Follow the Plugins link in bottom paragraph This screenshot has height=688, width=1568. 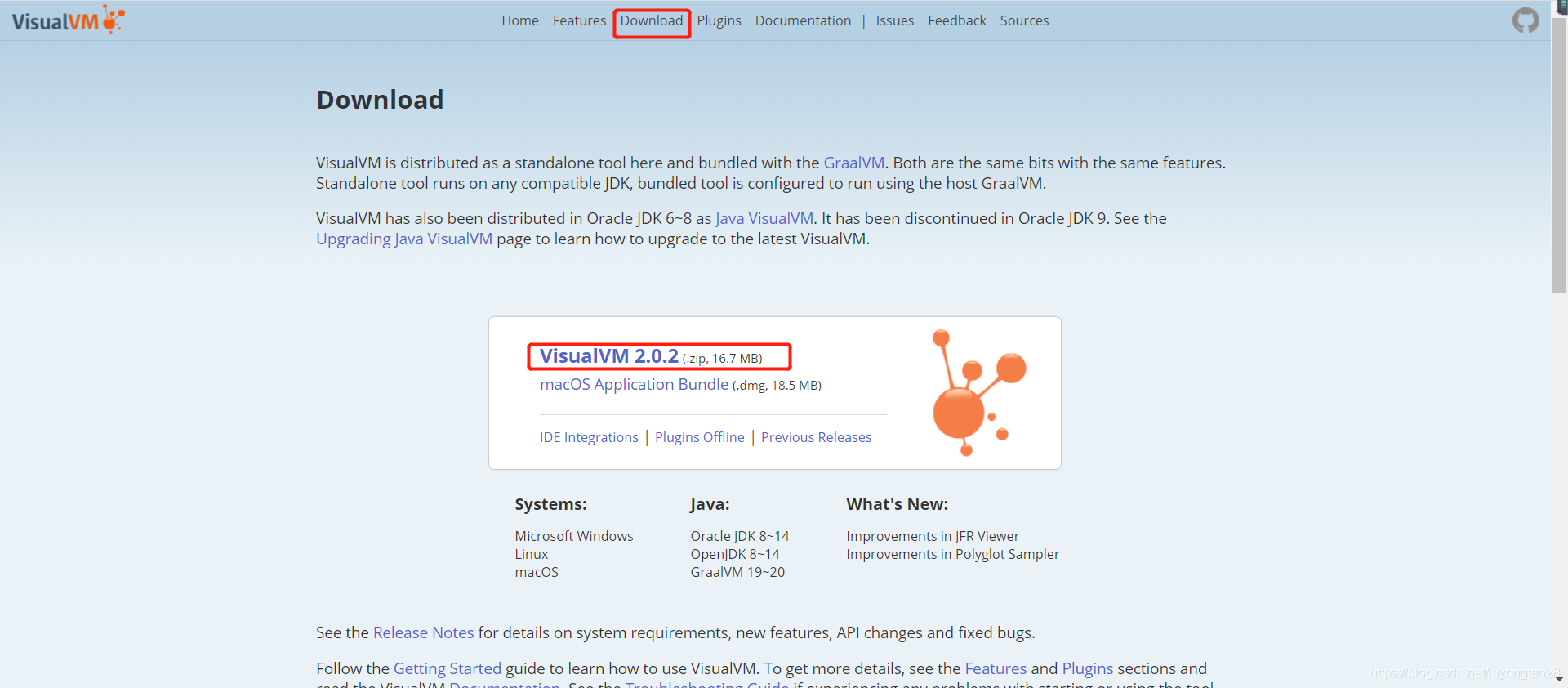(1087, 668)
